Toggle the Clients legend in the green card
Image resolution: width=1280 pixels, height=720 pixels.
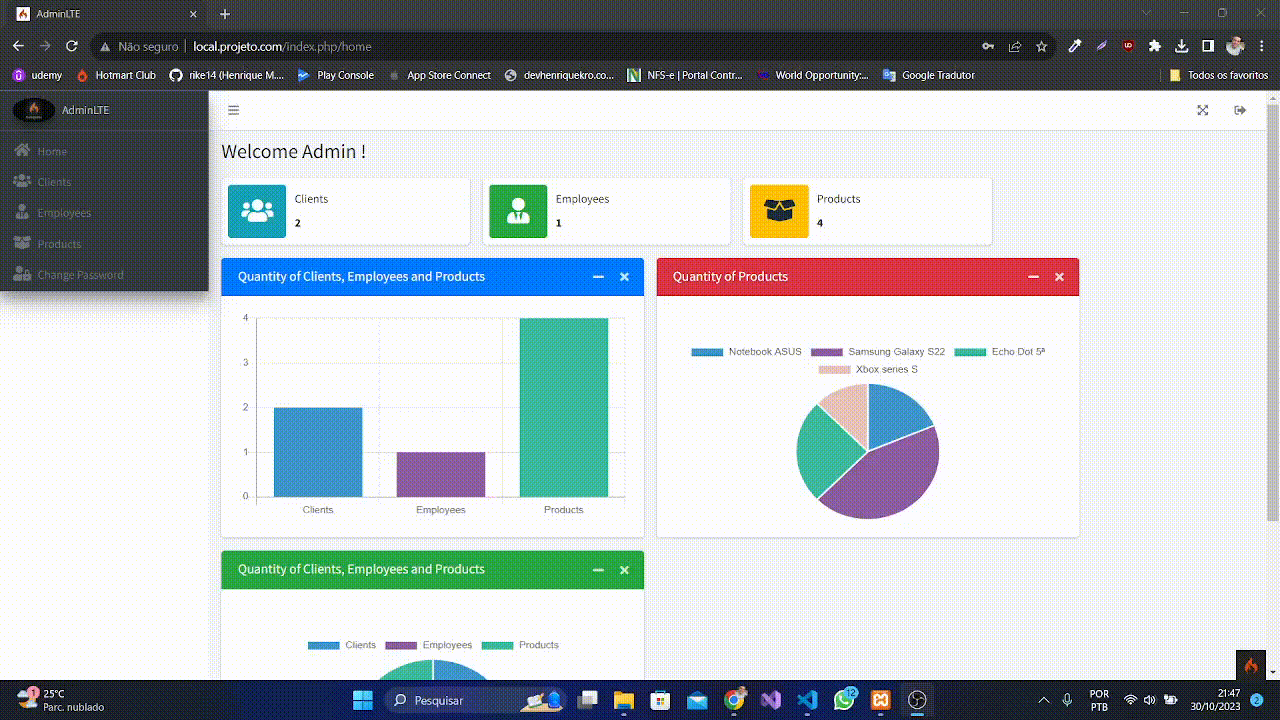(x=342, y=645)
